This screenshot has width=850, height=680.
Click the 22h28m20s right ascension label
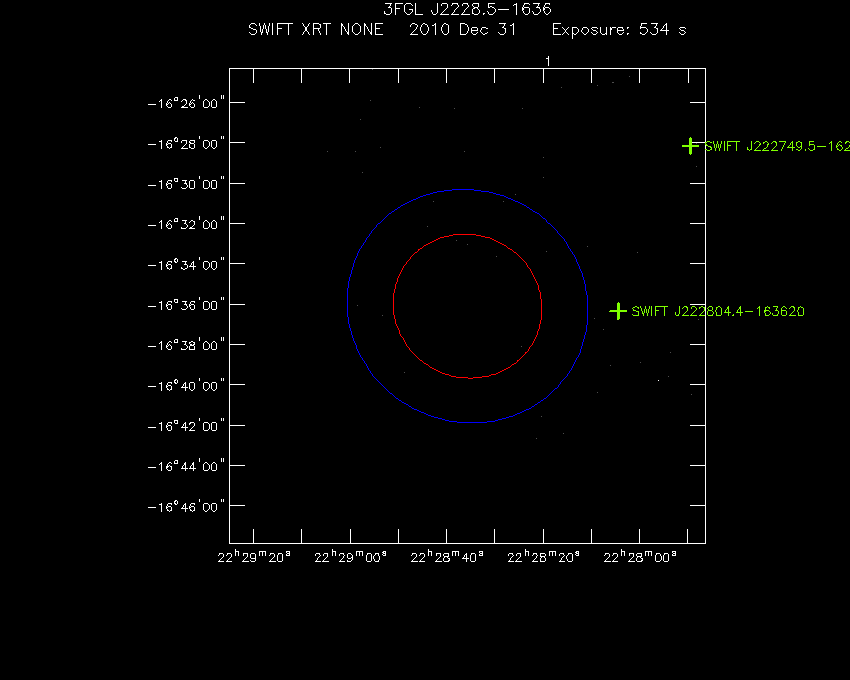pos(543,557)
